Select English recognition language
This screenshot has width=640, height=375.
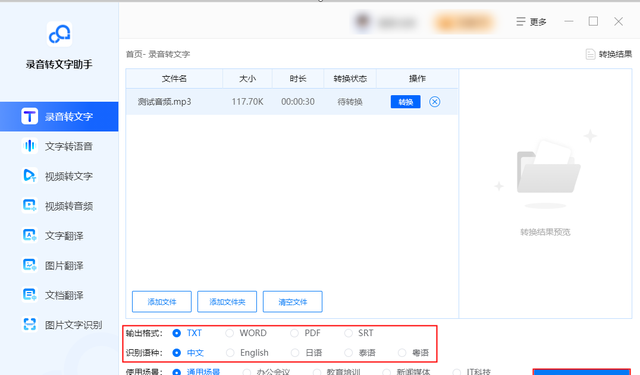[247, 353]
